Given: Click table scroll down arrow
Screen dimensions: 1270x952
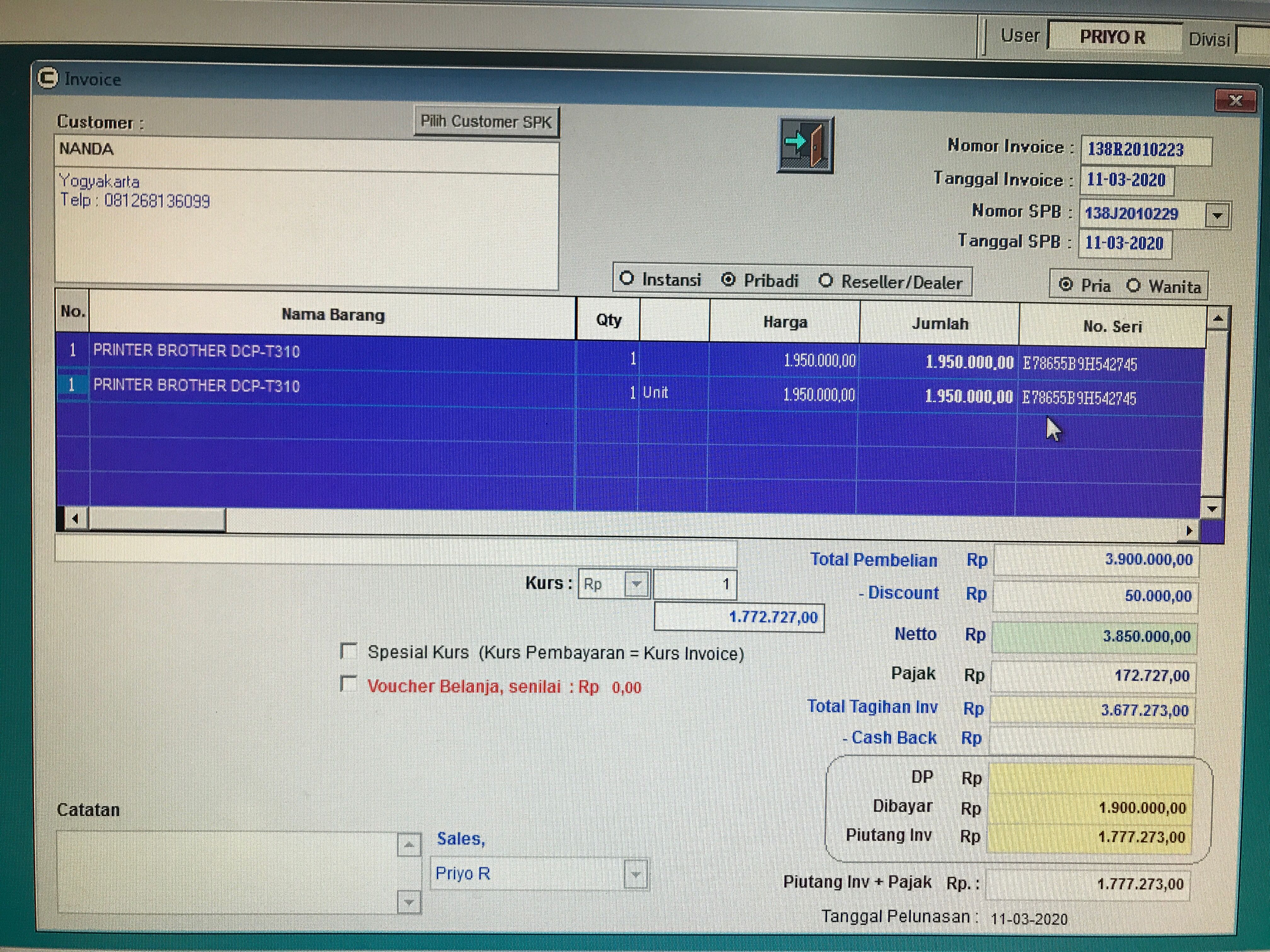Looking at the screenshot, I should [1213, 509].
